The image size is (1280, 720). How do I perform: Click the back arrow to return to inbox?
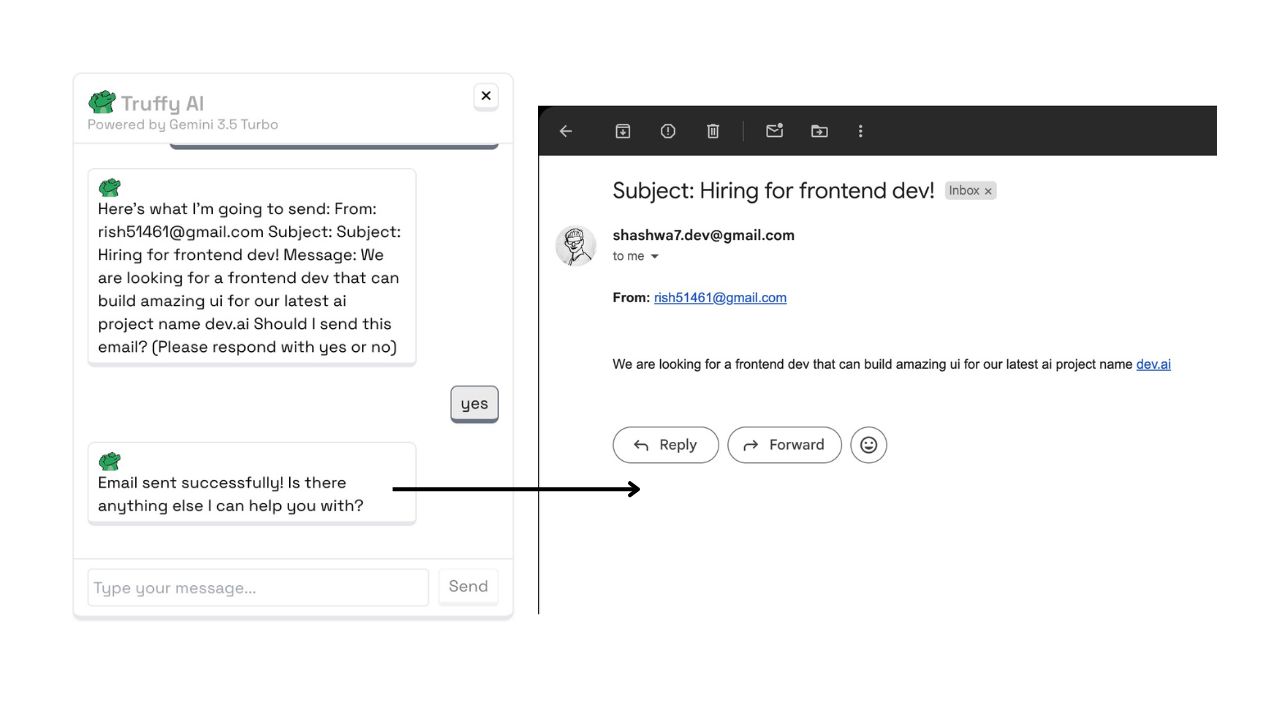[x=566, y=131]
